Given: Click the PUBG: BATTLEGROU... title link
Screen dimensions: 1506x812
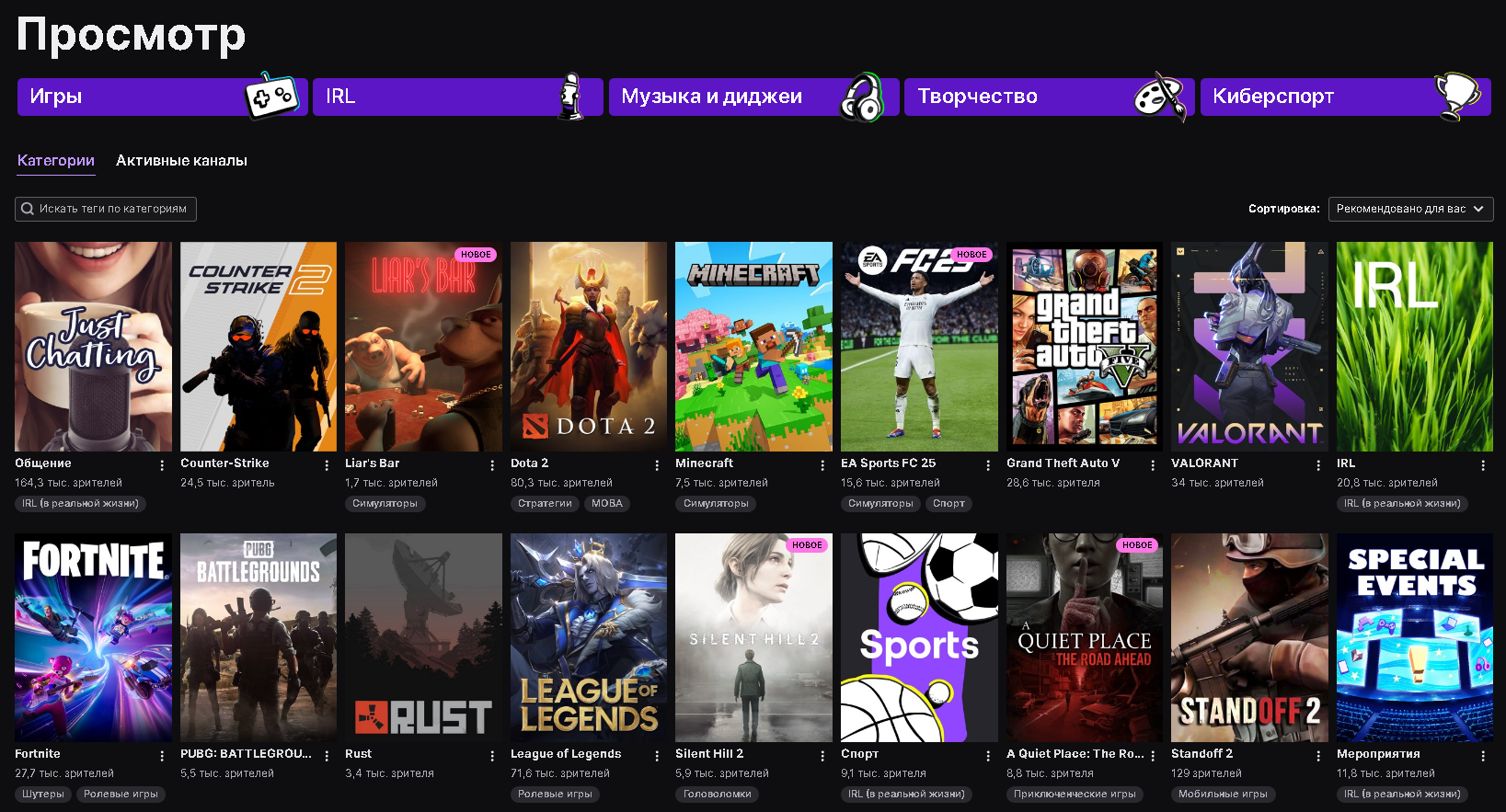Looking at the screenshot, I should [246, 754].
